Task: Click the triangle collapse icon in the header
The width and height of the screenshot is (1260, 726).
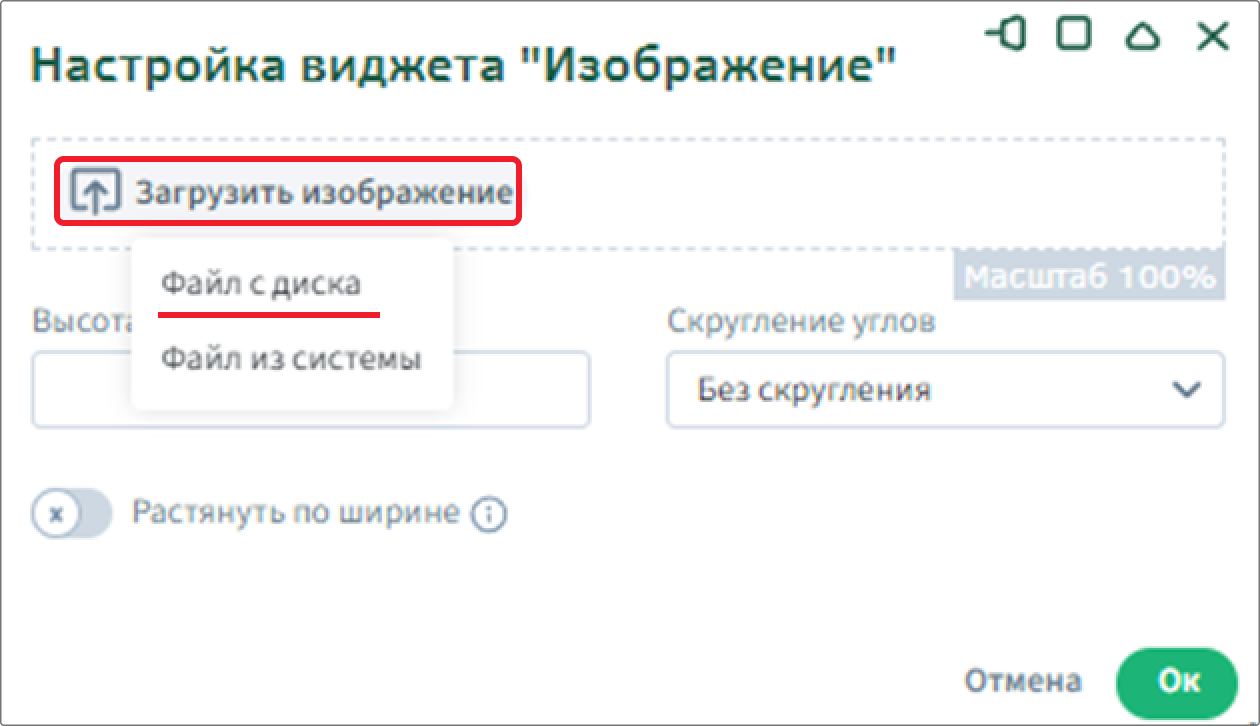Action: [x=1142, y=37]
